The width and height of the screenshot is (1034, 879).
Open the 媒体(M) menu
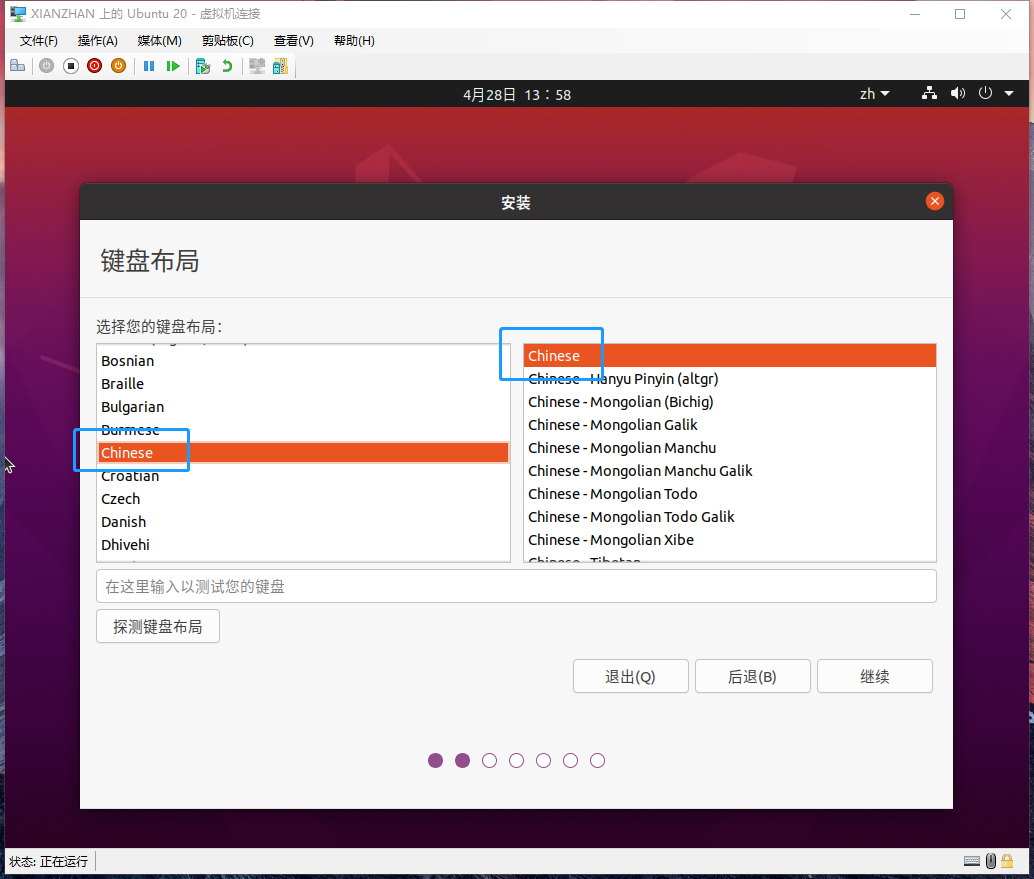coord(157,41)
